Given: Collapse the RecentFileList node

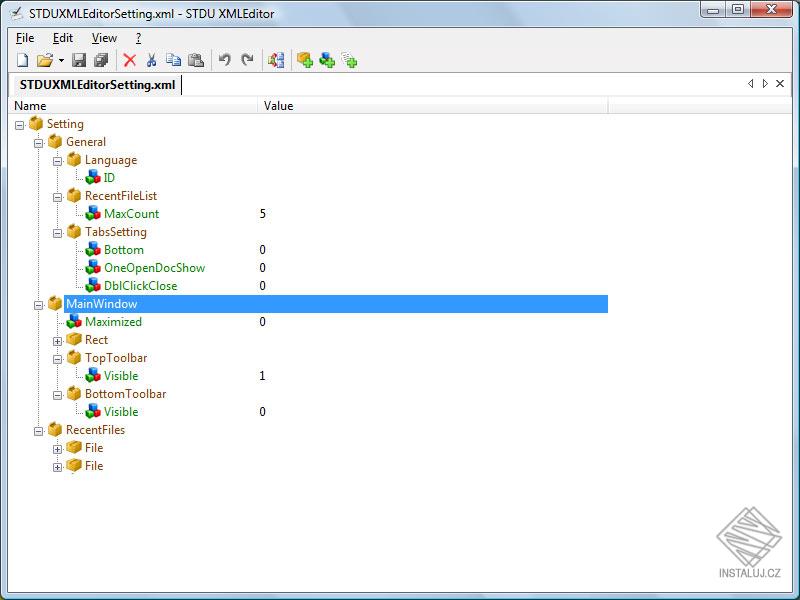Looking at the screenshot, I should (58, 197).
